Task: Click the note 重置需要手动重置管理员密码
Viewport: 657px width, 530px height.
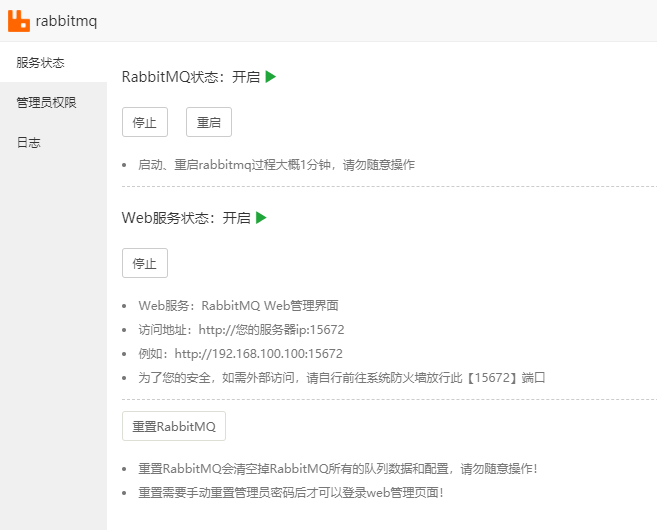Action: (x=291, y=492)
